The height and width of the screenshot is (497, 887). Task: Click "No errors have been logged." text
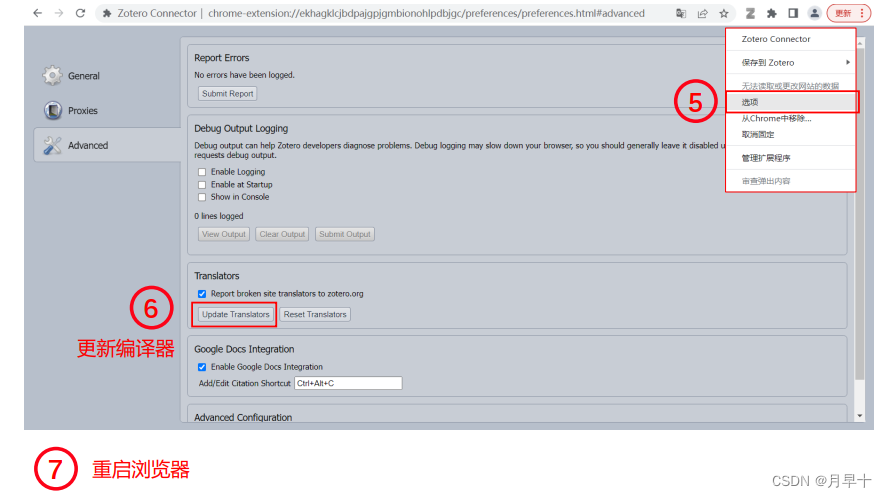244,75
